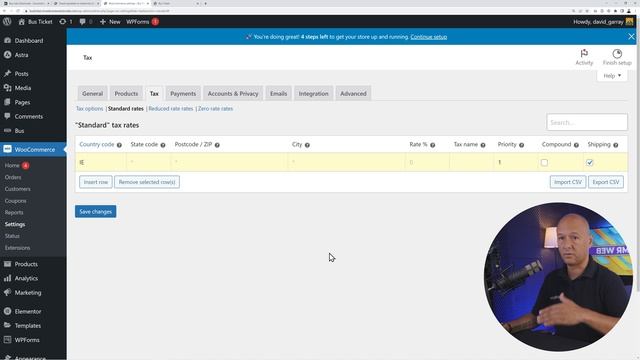Click the Insert row button
640x360 pixels.
[x=96, y=182]
